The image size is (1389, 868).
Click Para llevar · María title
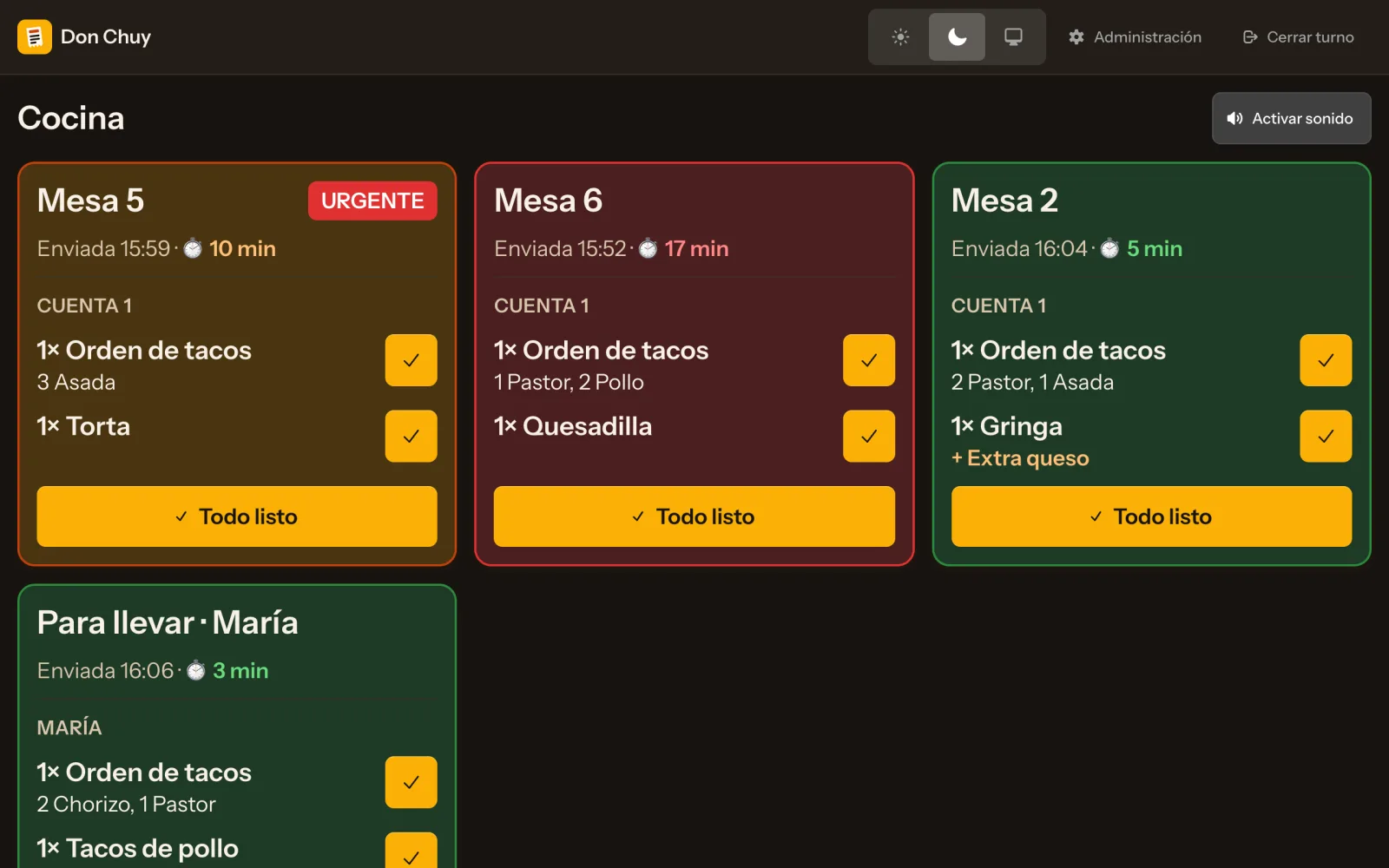coord(168,622)
